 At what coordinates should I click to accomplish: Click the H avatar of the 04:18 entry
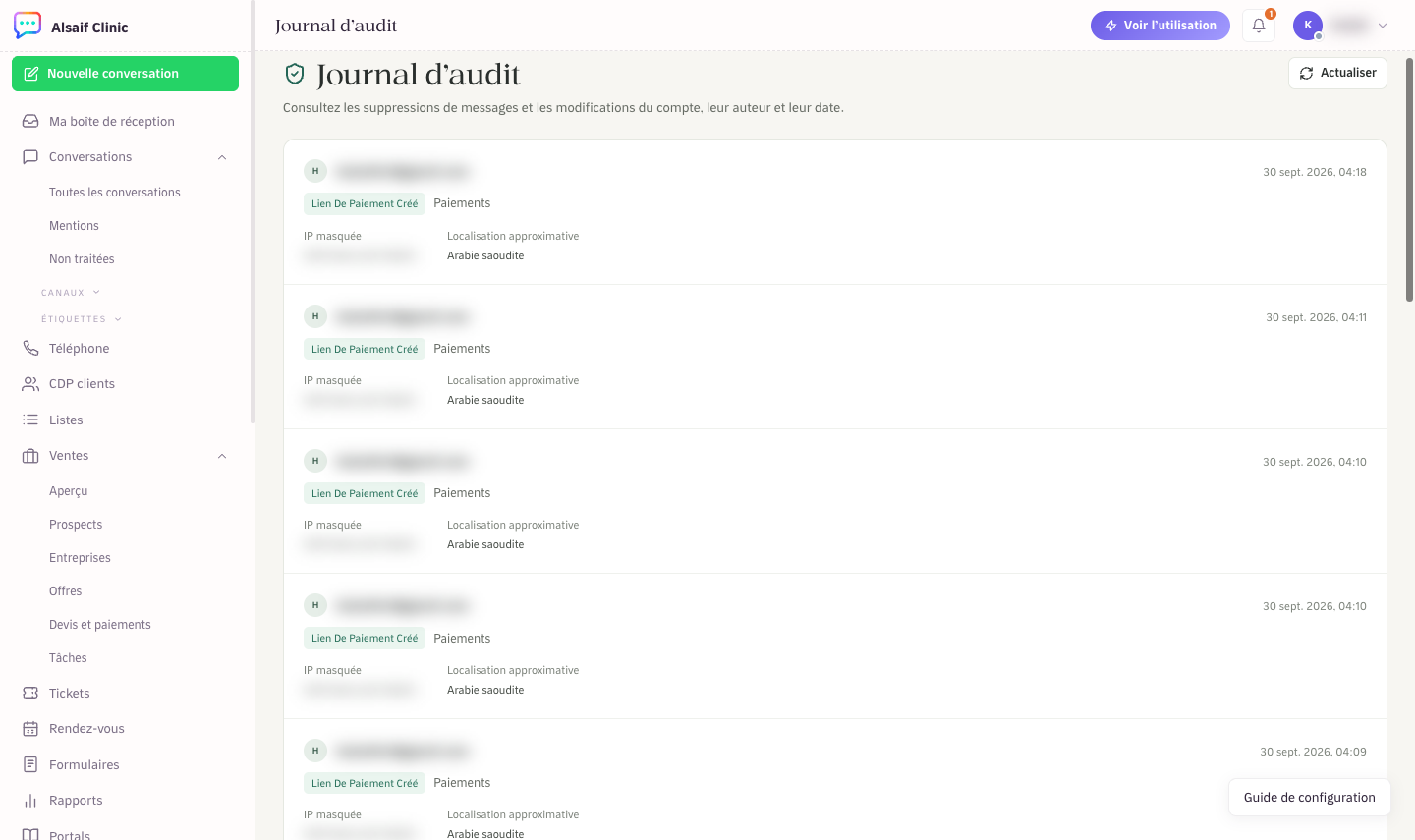point(315,171)
